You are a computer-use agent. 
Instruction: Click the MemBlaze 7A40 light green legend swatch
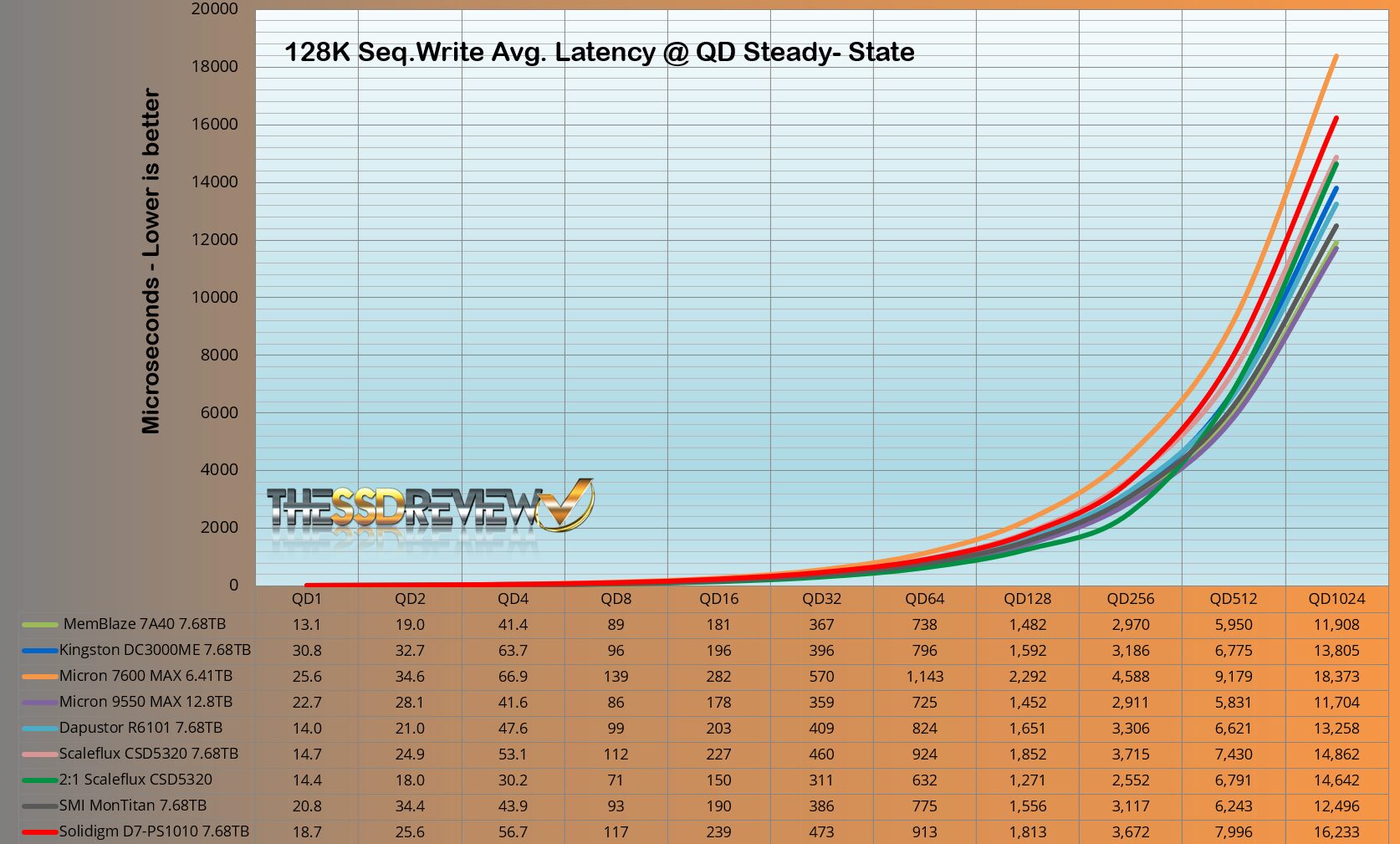(40, 625)
